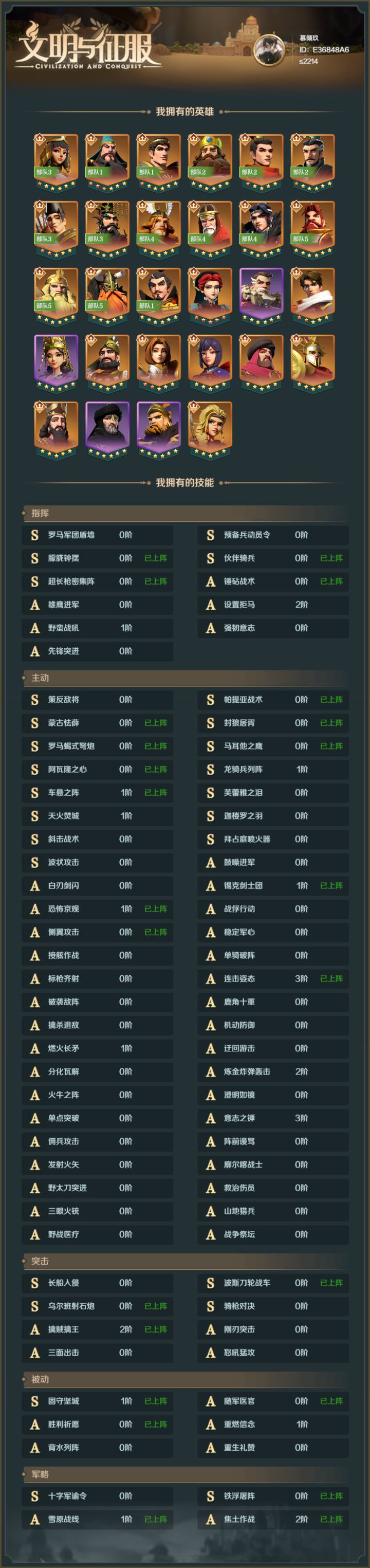Open the 天火焚城 skill entry
Image resolution: width=370 pixels, height=1568 pixels.
tap(97, 816)
